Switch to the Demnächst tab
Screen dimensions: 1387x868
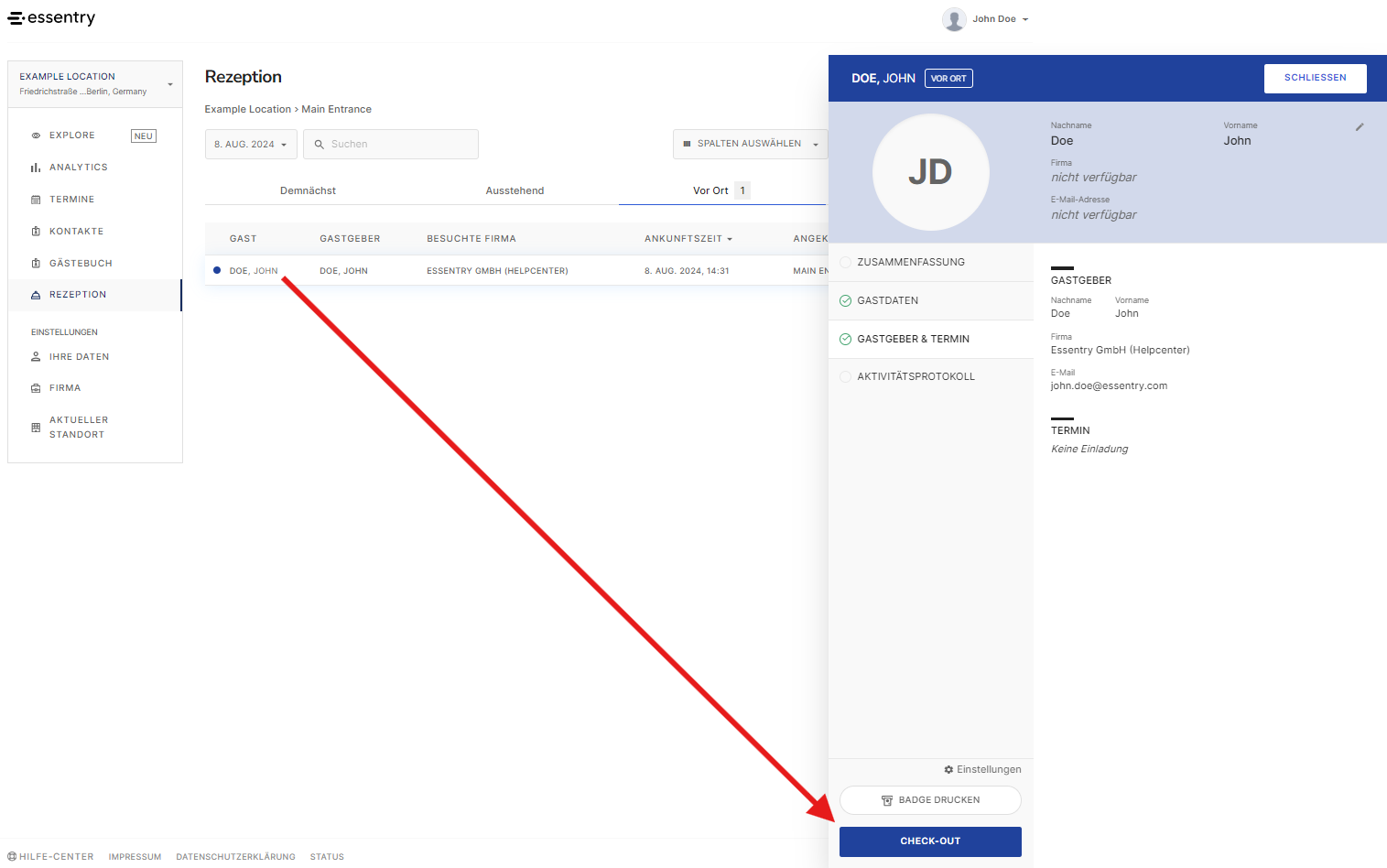point(308,191)
